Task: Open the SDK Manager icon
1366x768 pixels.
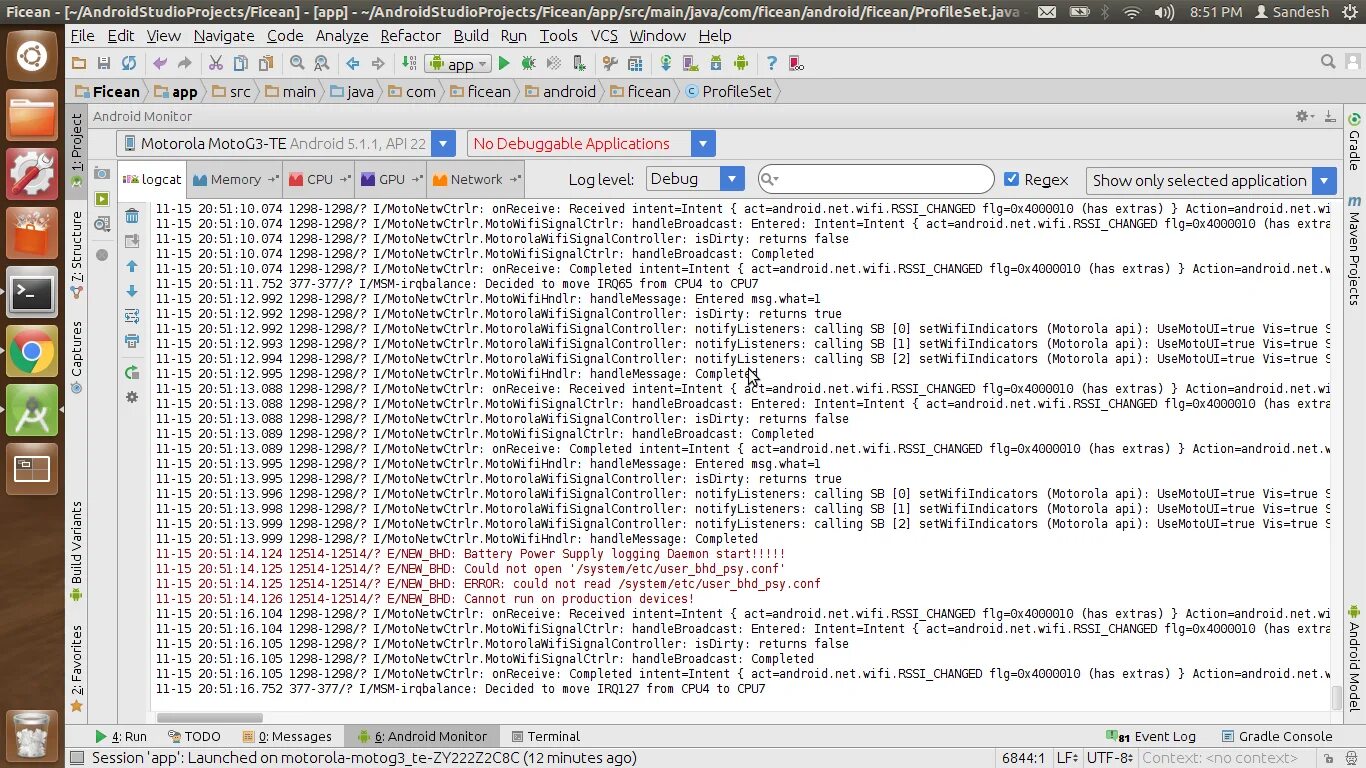Action: coord(716,63)
